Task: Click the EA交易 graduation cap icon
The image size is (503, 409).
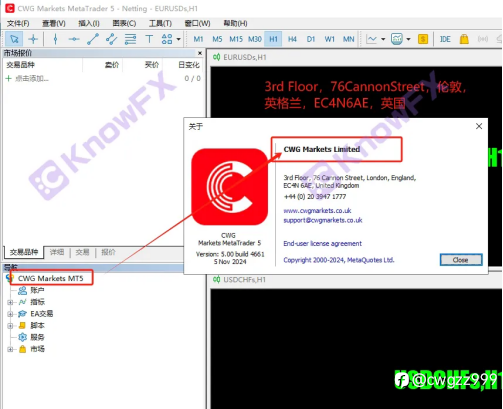Action: click(22, 314)
